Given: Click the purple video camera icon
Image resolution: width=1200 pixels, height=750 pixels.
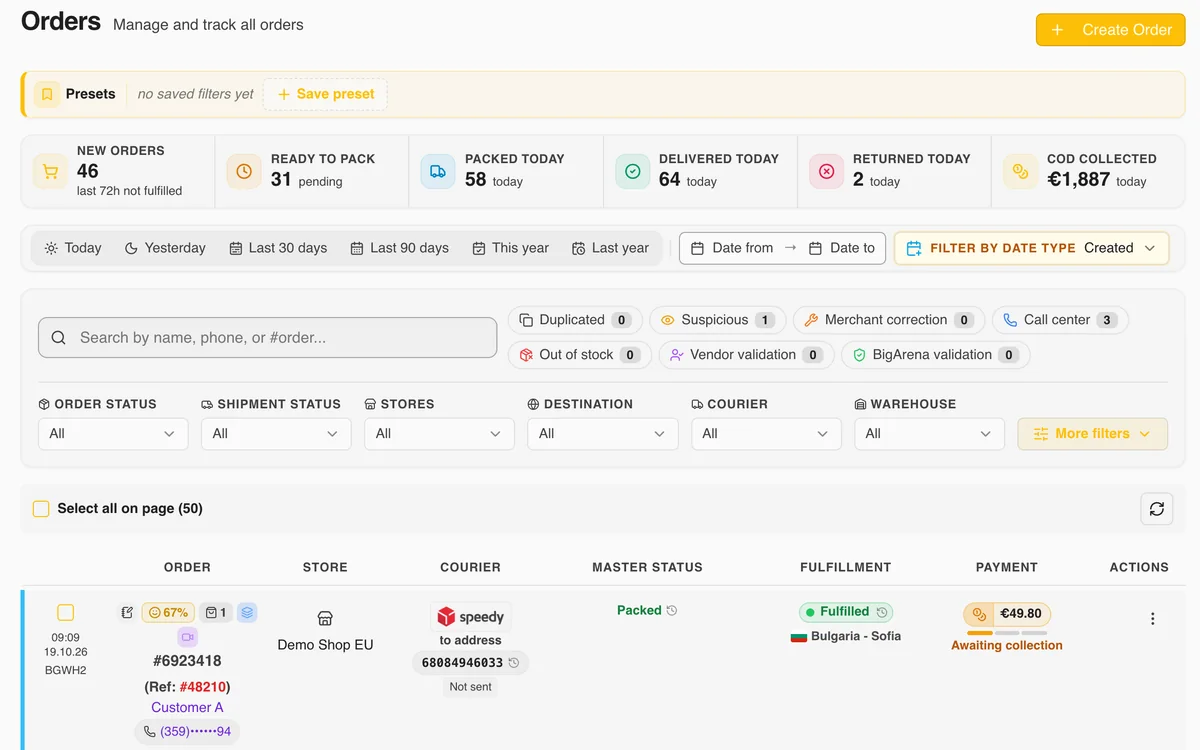Looking at the screenshot, I should click(188, 637).
